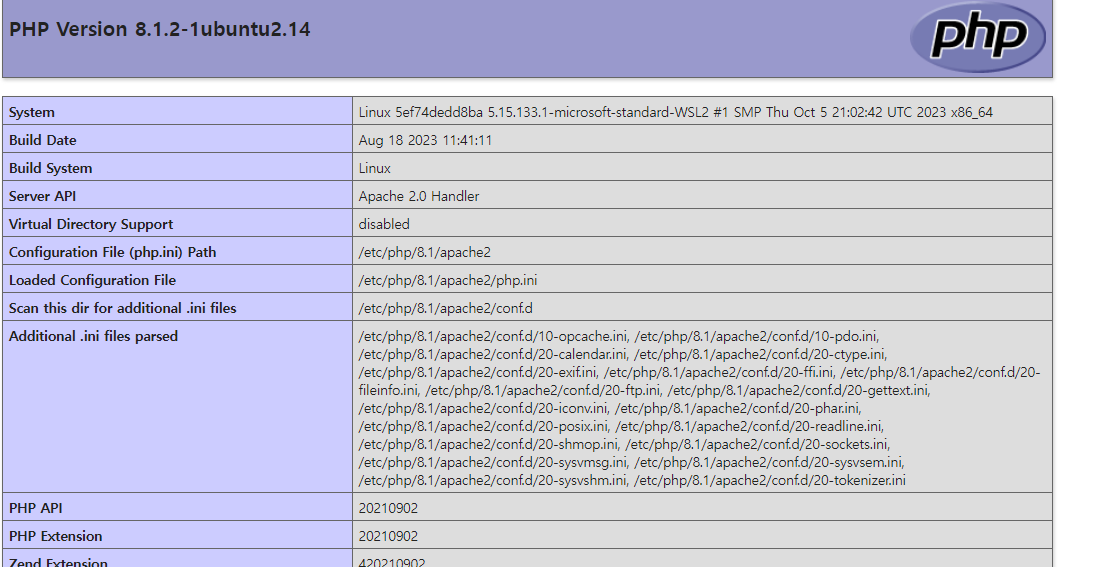Image resolution: width=1097 pixels, height=567 pixels.
Task: Click the Server API label
Action: pos(43,196)
